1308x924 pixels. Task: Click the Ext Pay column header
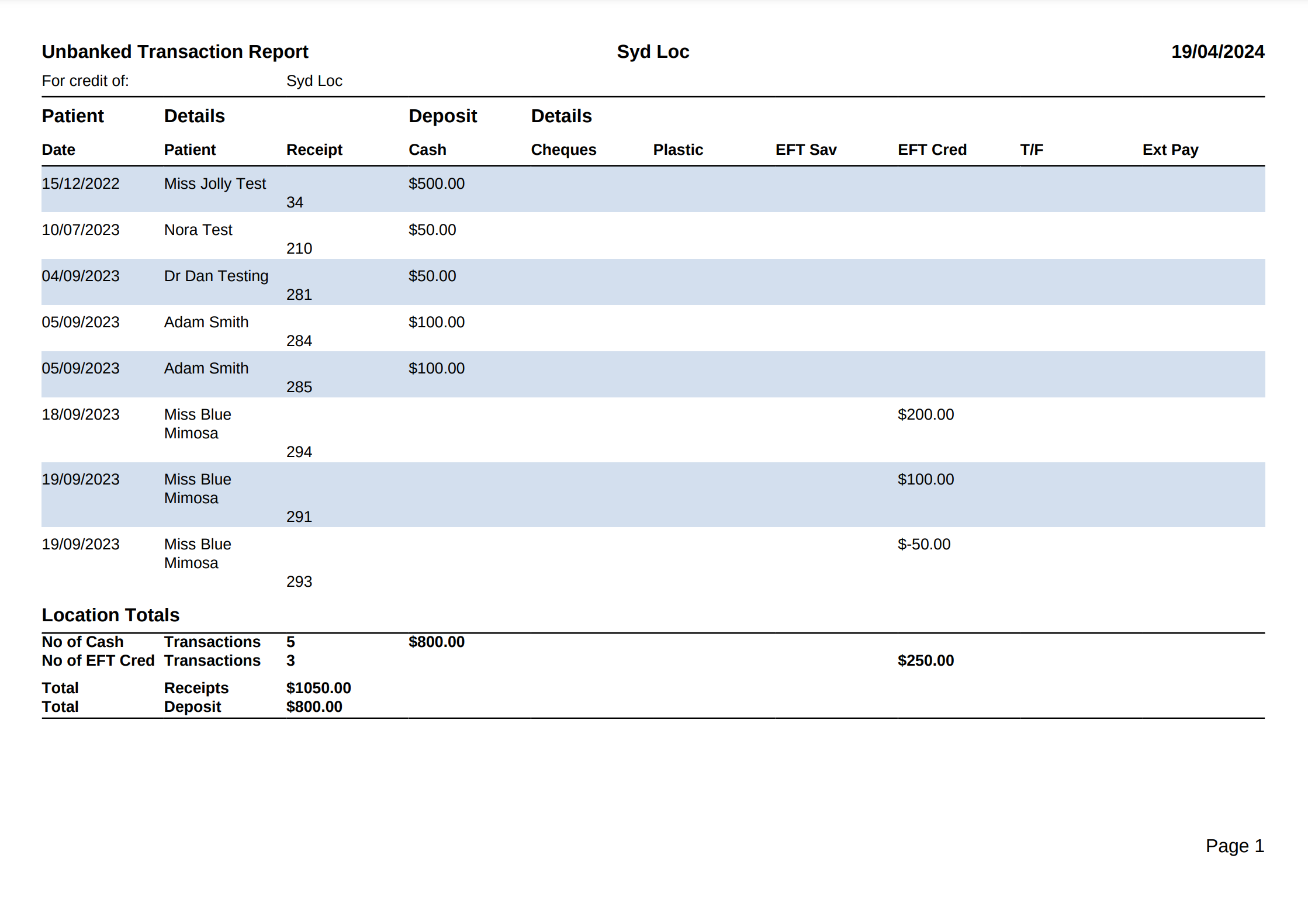coord(1169,150)
